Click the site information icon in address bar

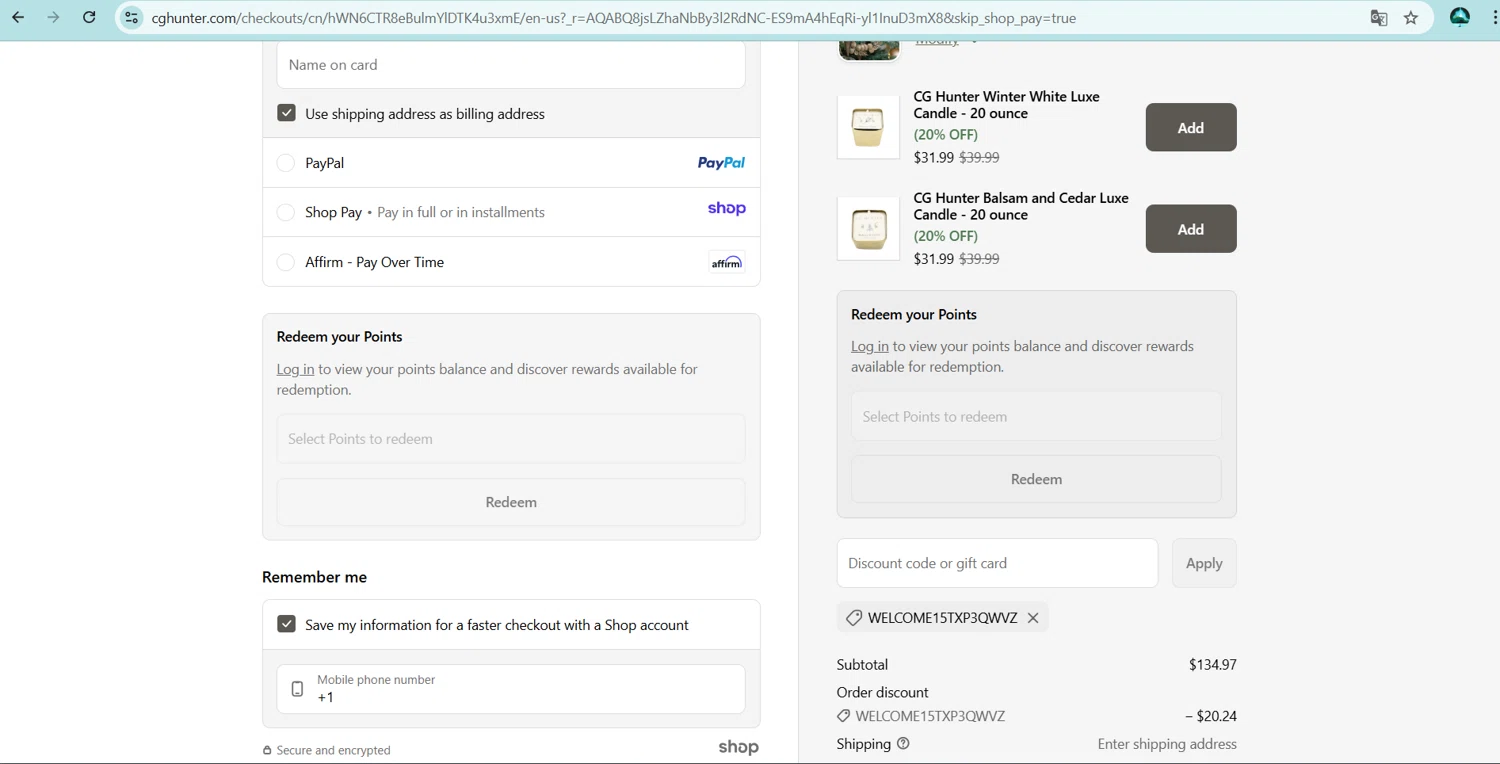pyautogui.click(x=132, y=18)
